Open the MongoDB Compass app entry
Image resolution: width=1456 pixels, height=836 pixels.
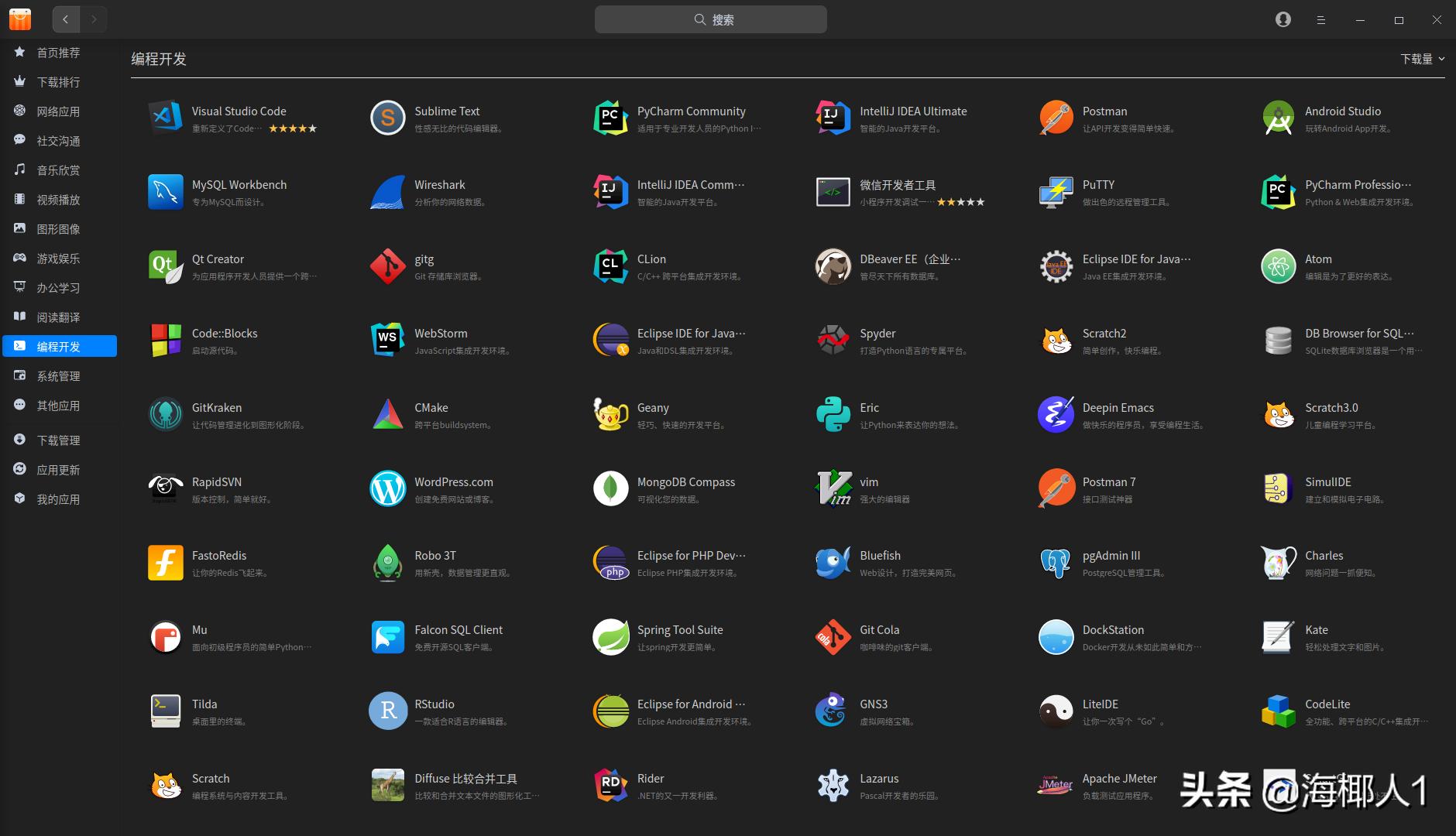610,488
